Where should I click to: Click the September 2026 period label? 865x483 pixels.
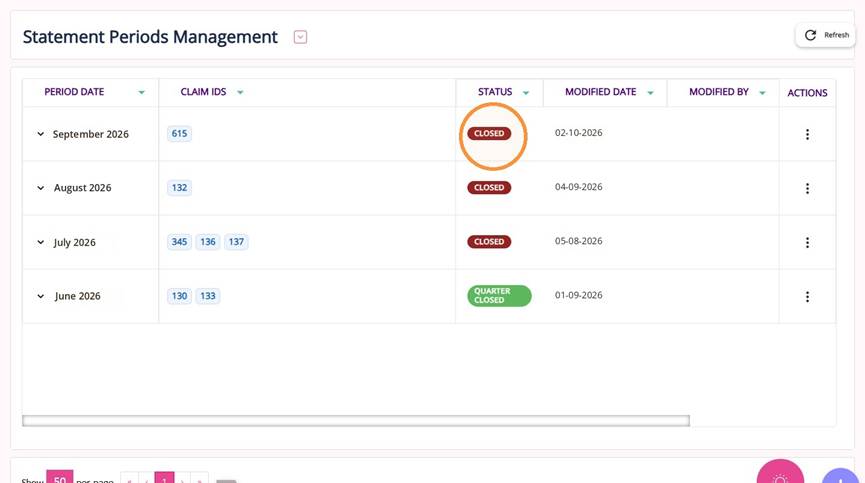tap(90, 134)
